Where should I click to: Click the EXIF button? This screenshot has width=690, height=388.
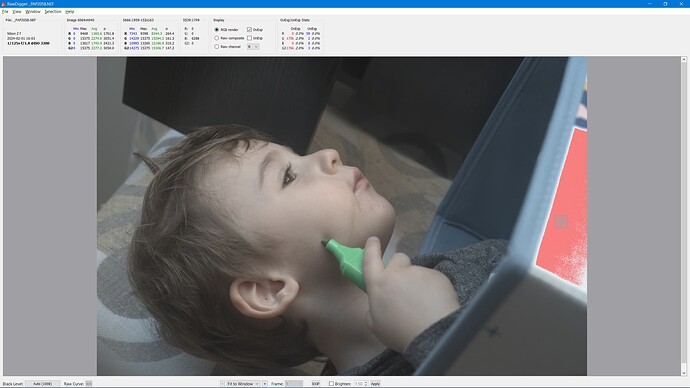(316, 384)
